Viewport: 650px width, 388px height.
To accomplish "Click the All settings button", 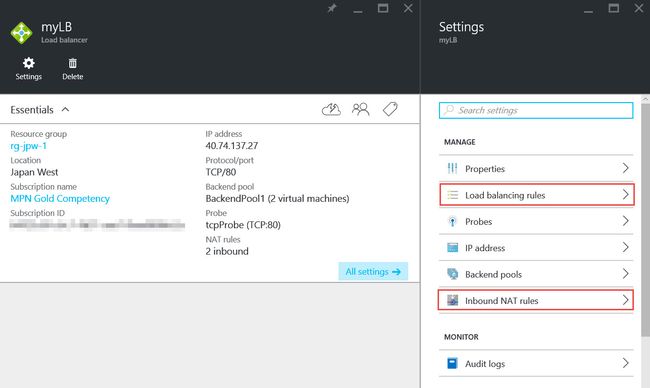I will click(373, 272).
